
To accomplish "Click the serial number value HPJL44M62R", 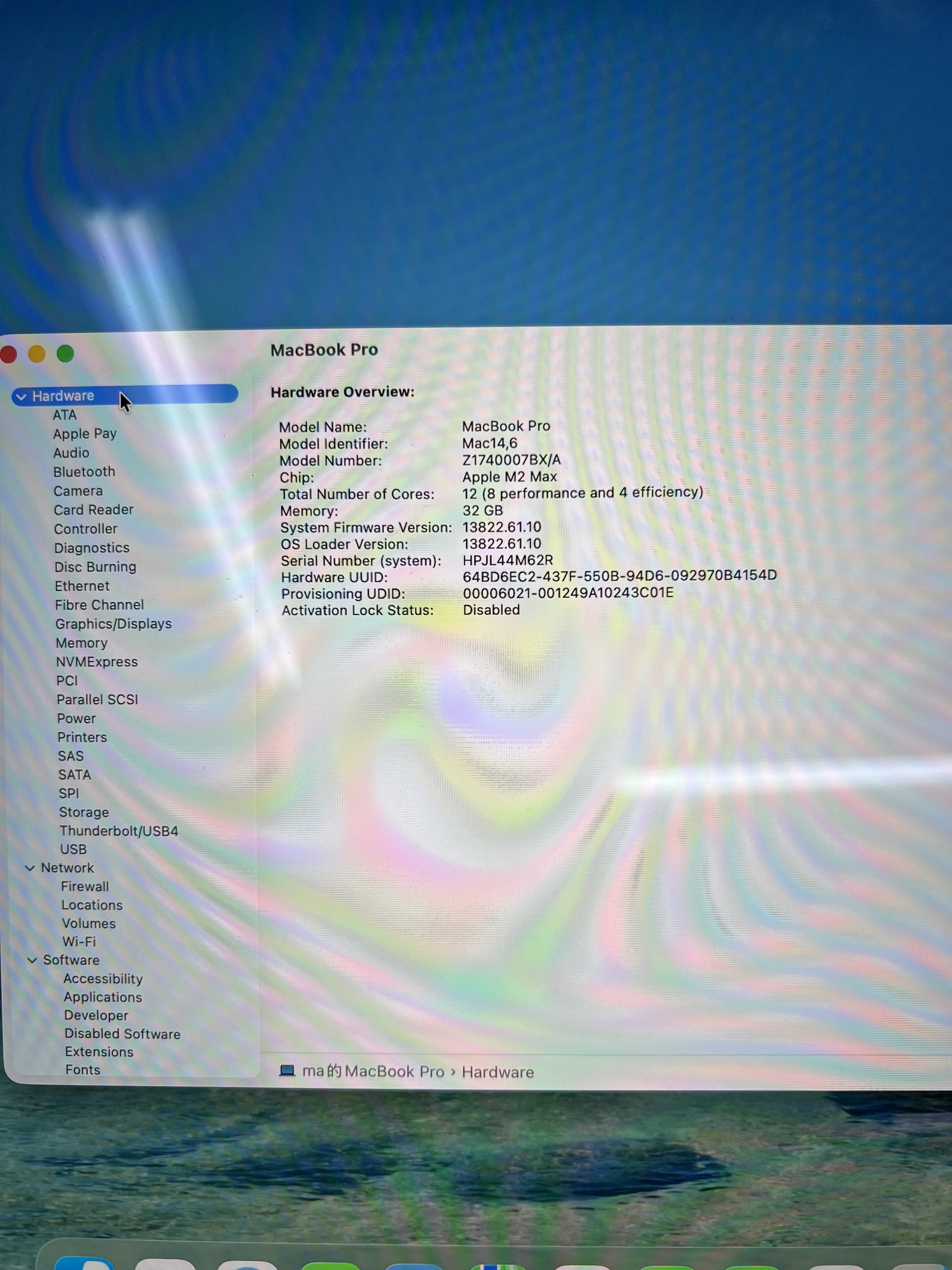I will click(x=507, y=560).
